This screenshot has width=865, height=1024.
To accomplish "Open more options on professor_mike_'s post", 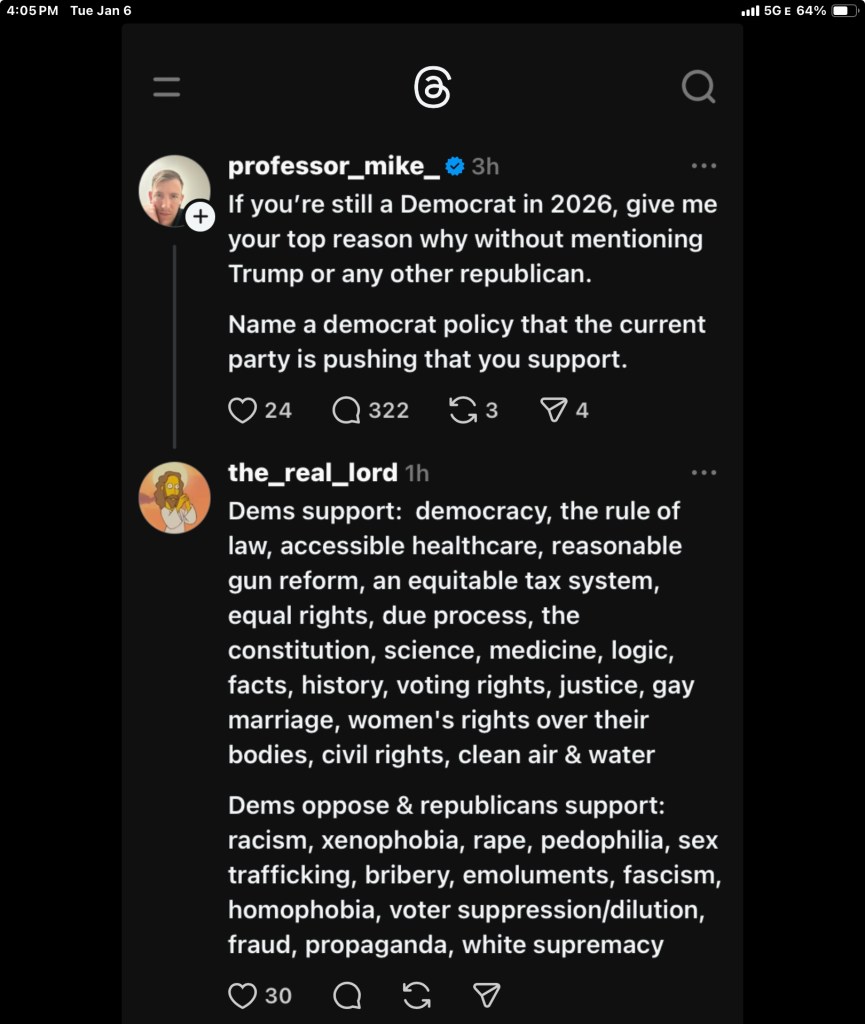I will click(704, 166).
